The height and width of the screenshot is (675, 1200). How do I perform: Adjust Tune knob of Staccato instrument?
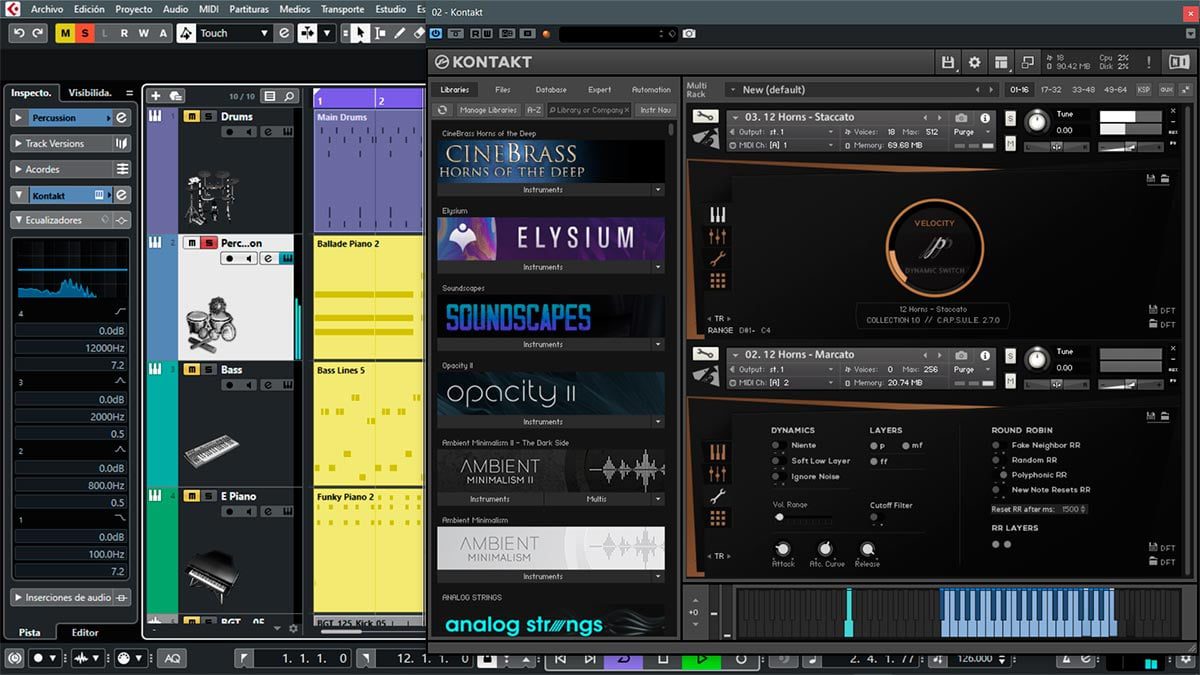pos(1037,121)
